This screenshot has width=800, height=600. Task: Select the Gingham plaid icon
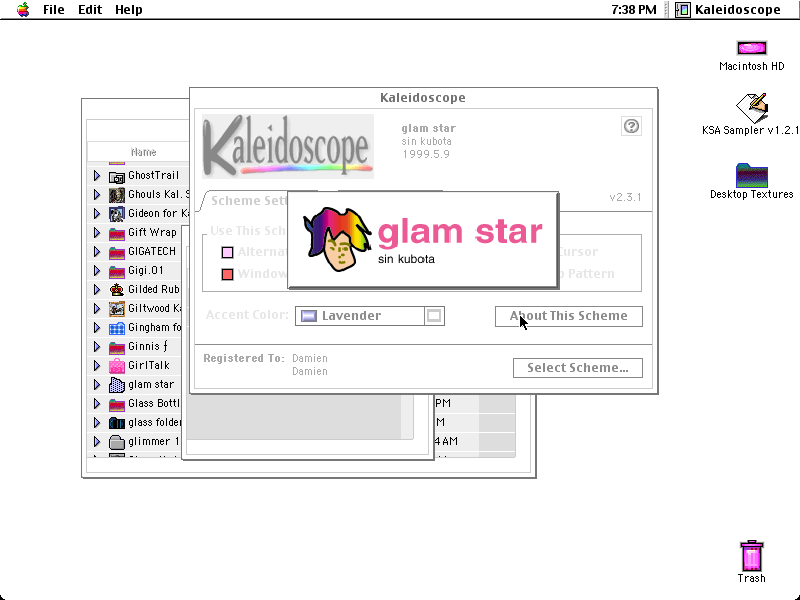click(x=117, y=328)
